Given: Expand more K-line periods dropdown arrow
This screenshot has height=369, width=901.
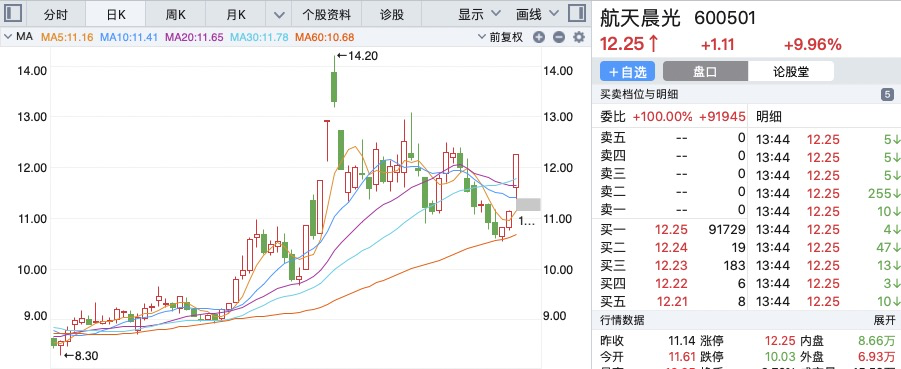Looking at the screenshot, I should pos(279,14).
